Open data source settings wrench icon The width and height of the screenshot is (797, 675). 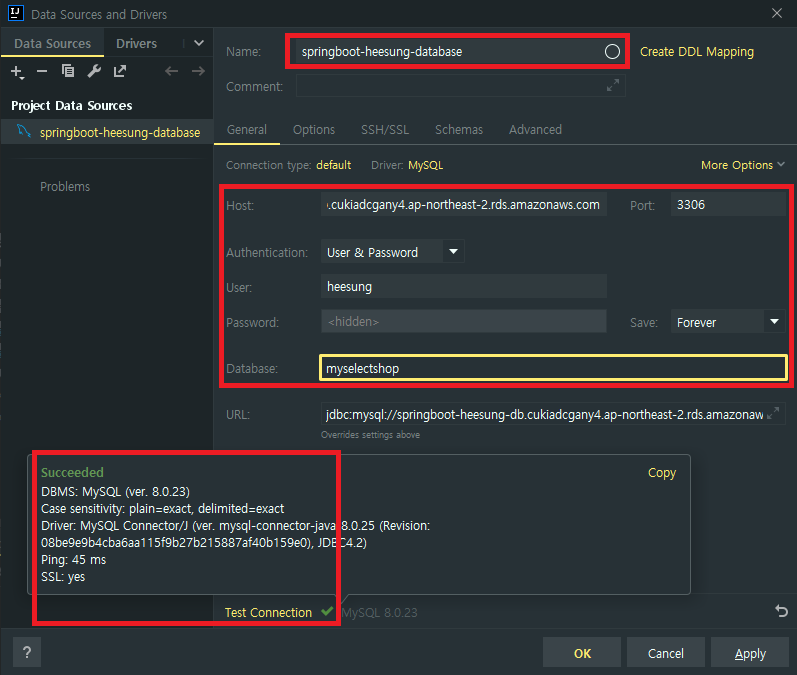point(94,71)
